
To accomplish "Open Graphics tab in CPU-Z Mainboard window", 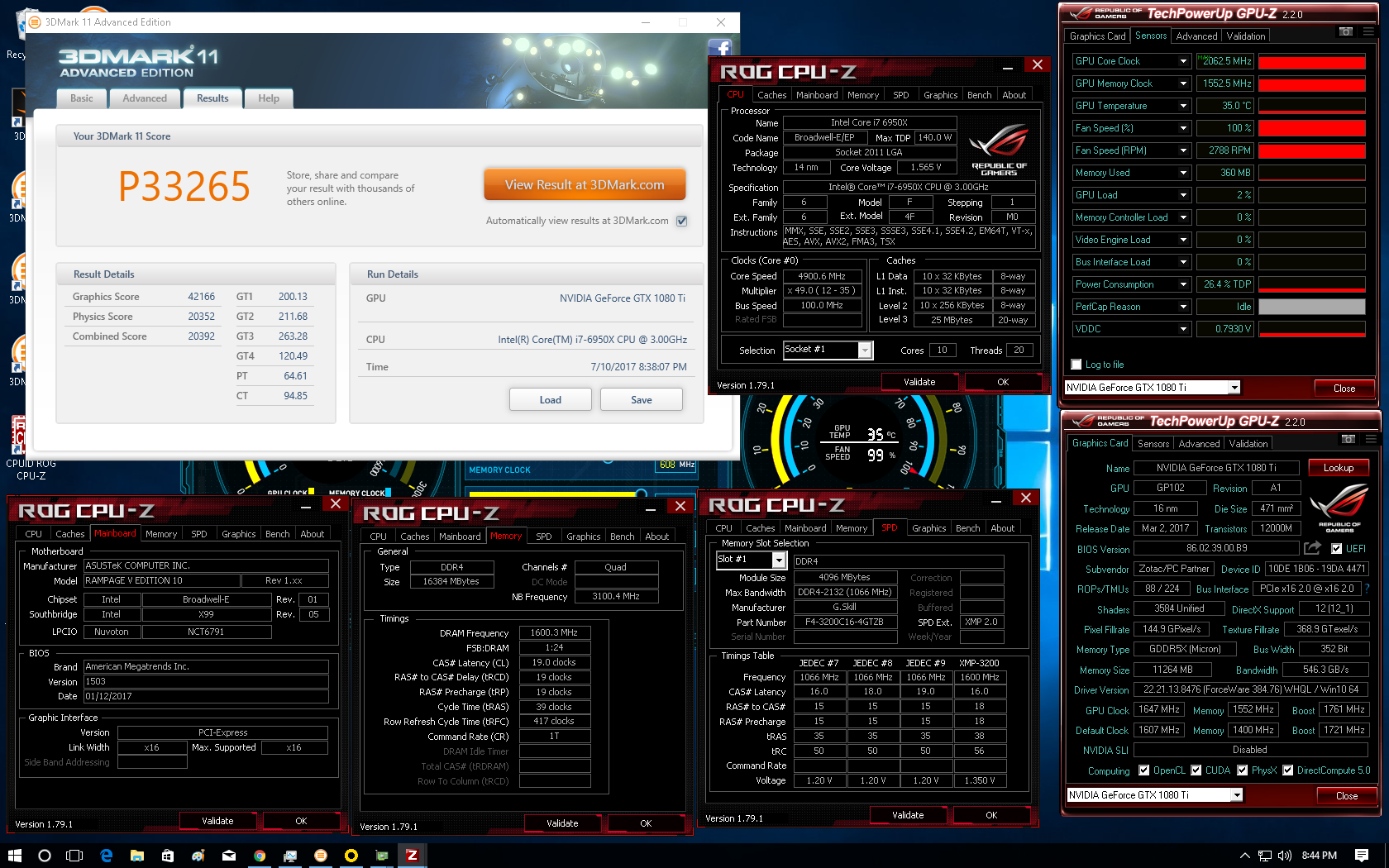I will 239,534.
